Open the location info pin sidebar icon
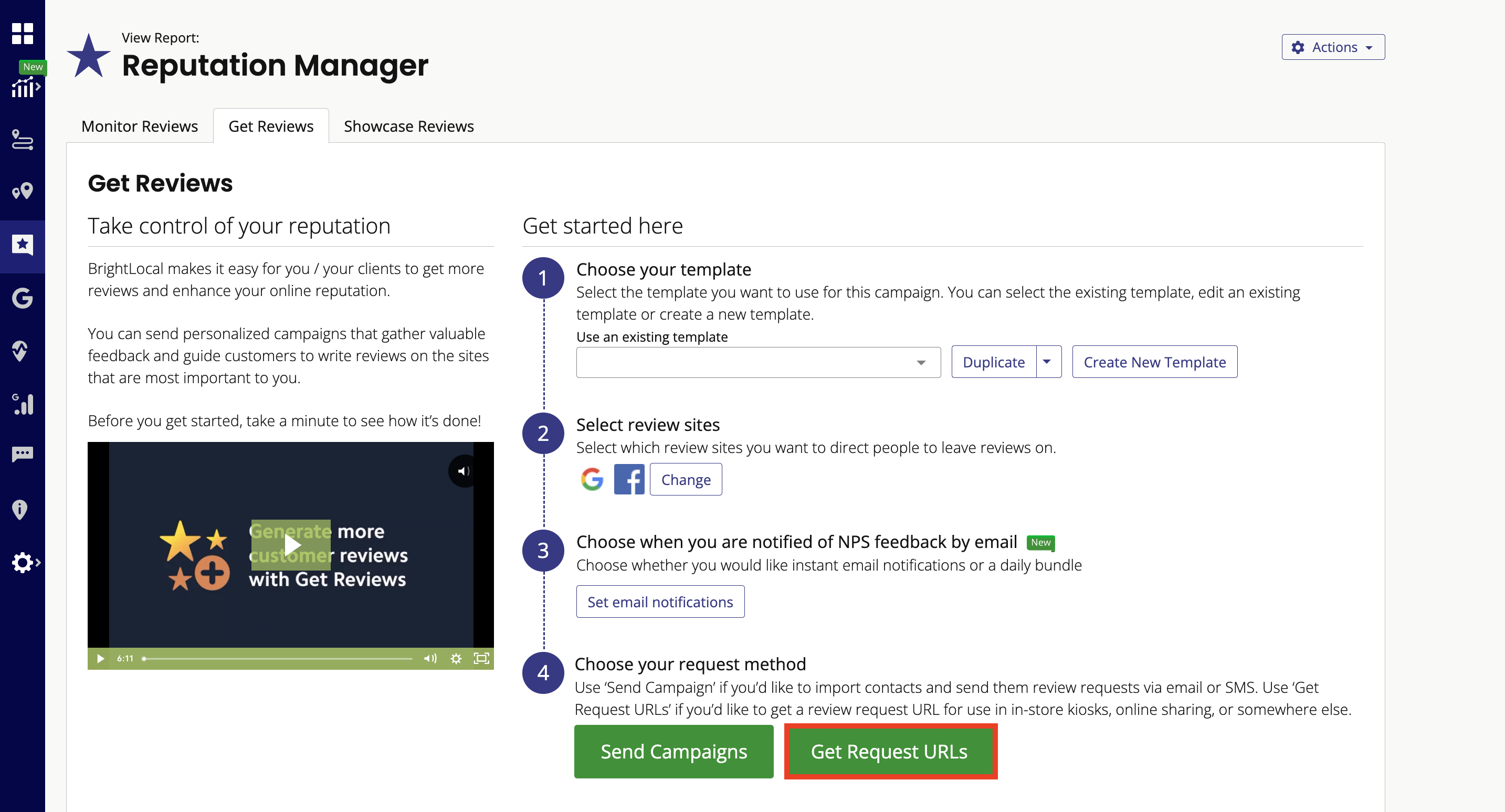 pyautogui.click(x=20, y=509)
